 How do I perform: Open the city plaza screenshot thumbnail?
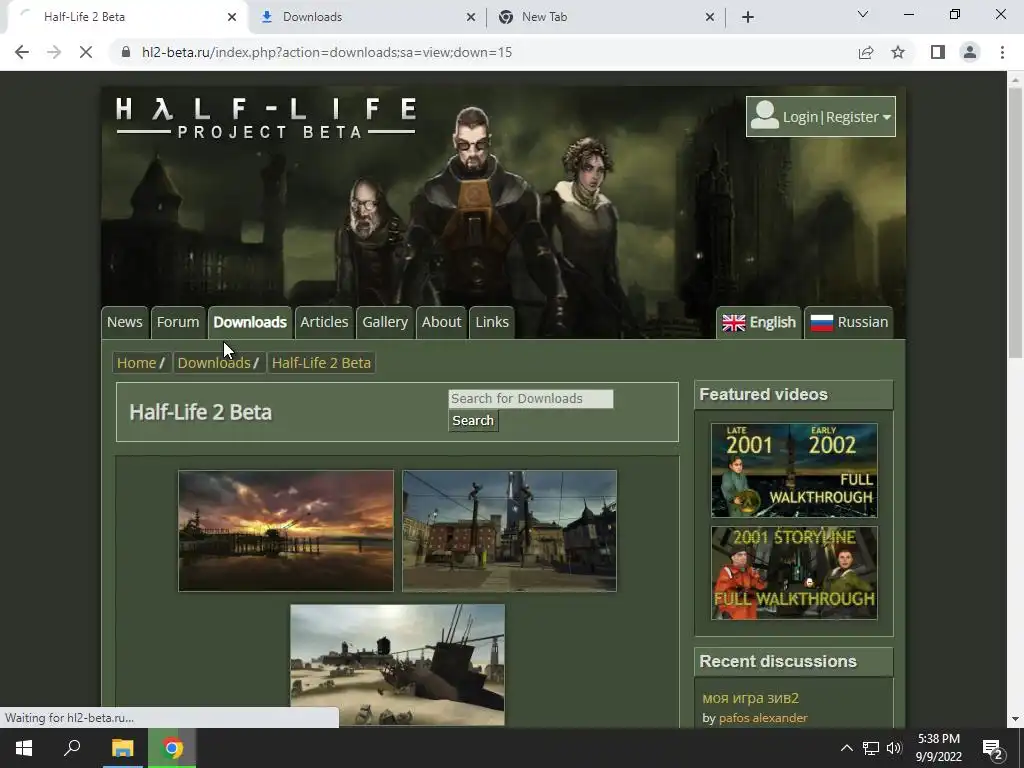[509, 531]
